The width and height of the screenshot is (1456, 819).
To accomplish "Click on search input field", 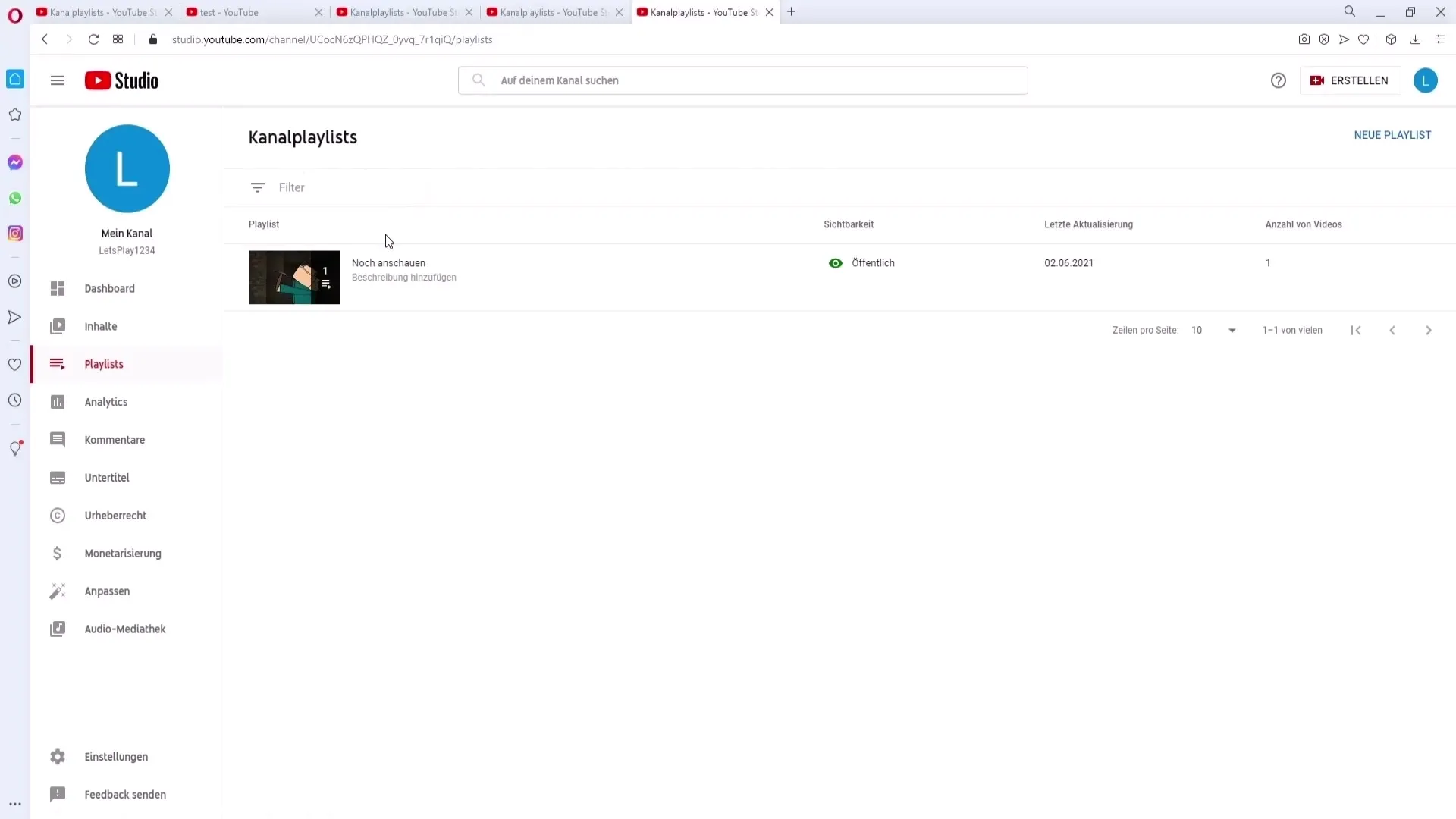I will [x=745, y=80].
